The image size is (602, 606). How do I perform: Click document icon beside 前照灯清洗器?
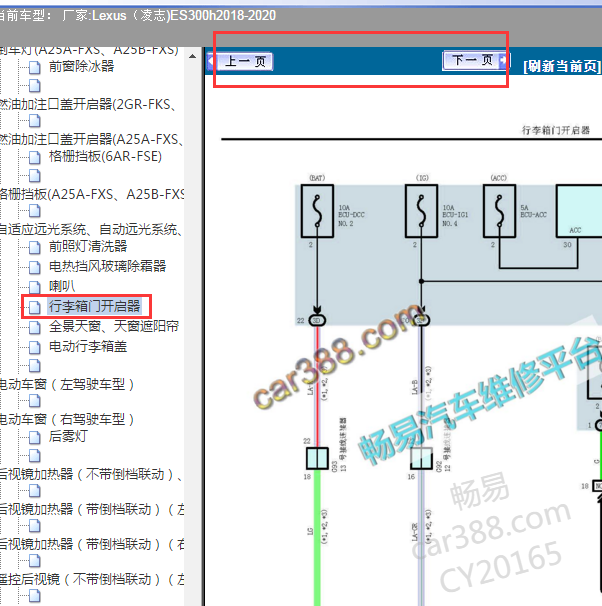click(35, 247)
